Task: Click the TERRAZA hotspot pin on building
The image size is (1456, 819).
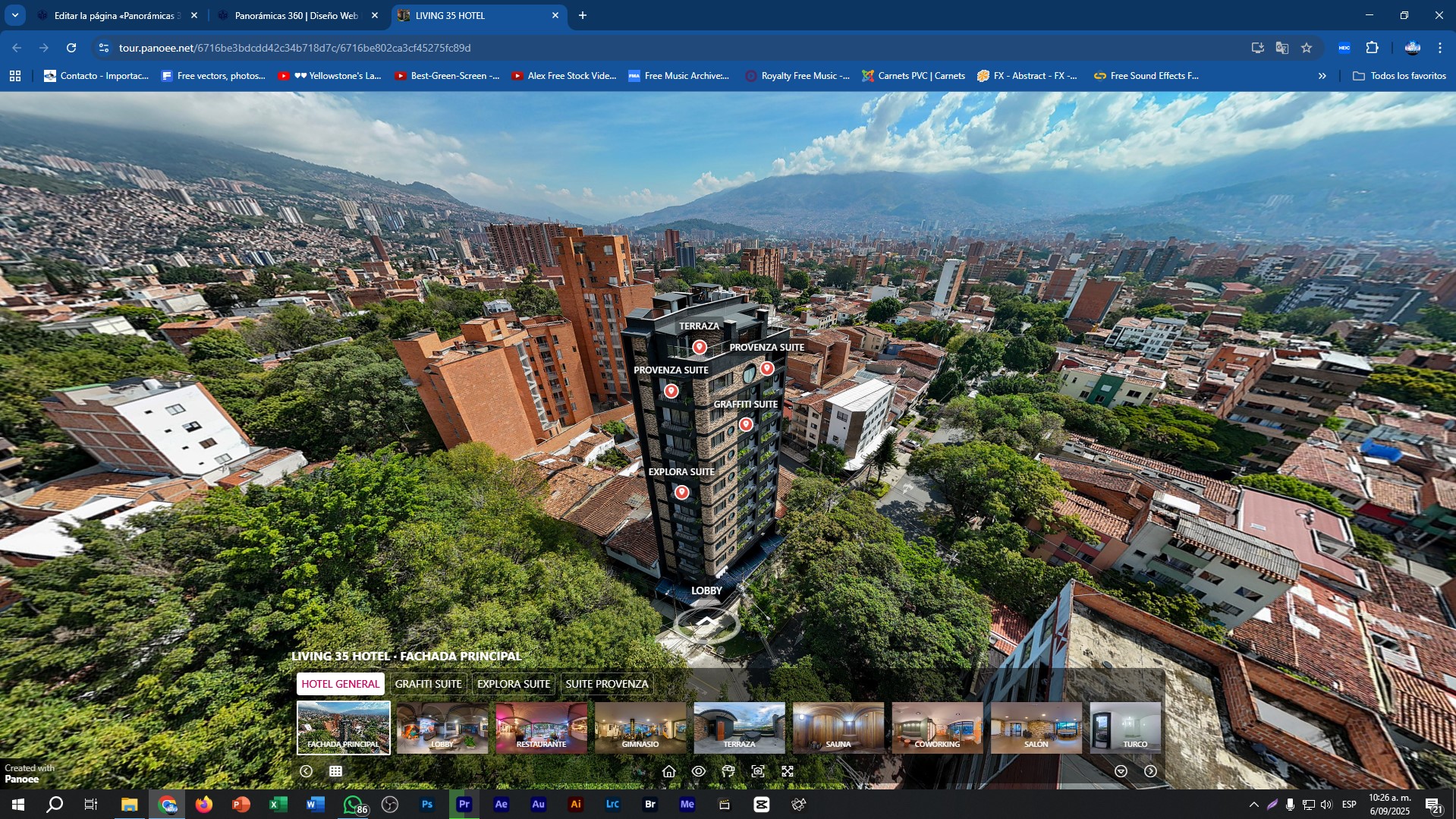Action: tap(699, 347)
